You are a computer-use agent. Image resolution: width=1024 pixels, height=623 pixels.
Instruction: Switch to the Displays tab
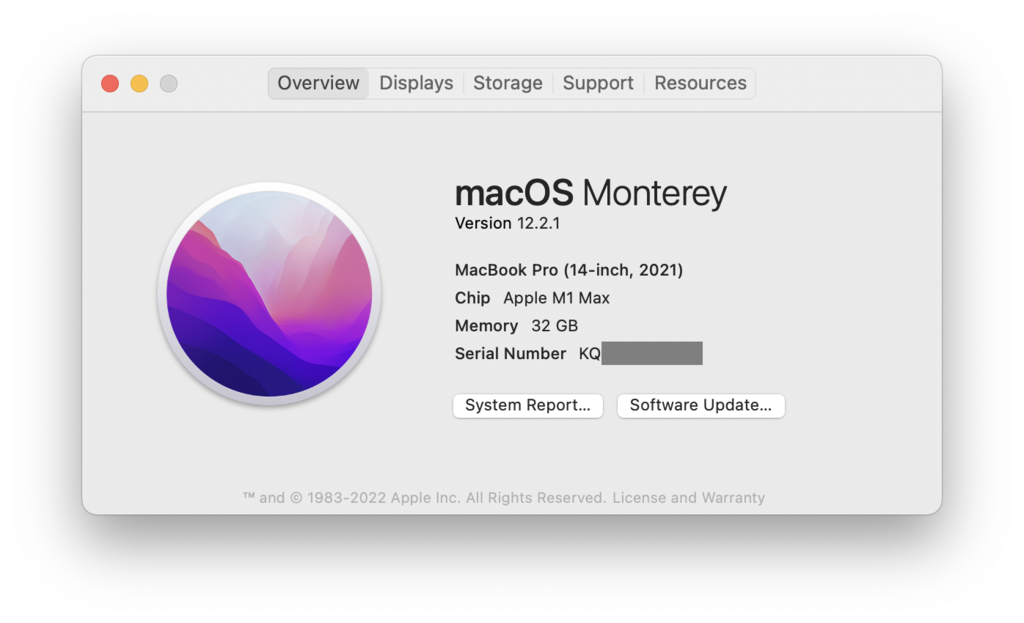tap(416, 83)
